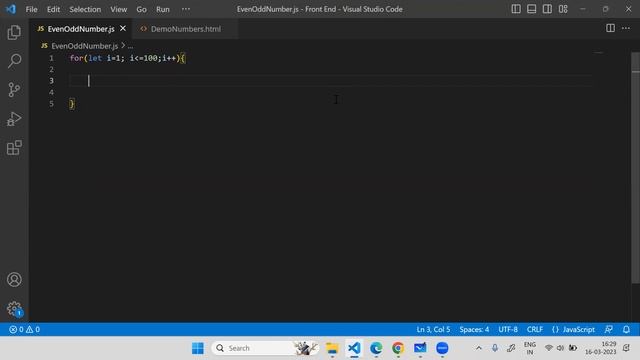This screenshot has height=360, width=640.
Task: Open the Extensions view
Action: 14,148
